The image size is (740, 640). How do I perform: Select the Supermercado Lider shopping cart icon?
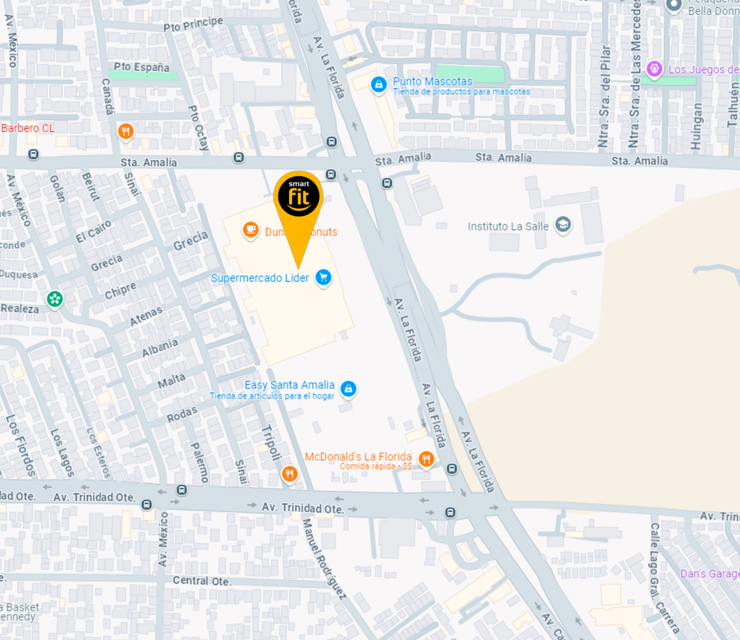coord(323,278)
